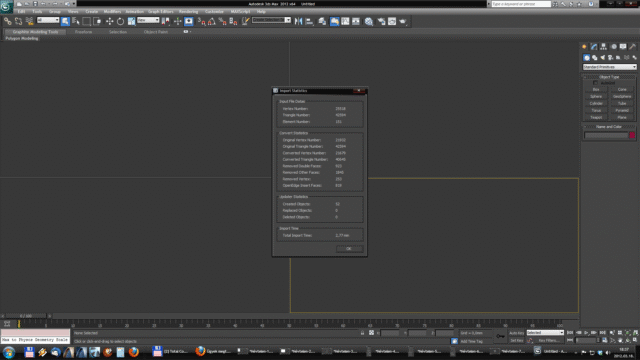Switch to the Object Paint ribbon tab
This screenshot has width=640, height=360.
pyautogui.click(x=156, y=32)
